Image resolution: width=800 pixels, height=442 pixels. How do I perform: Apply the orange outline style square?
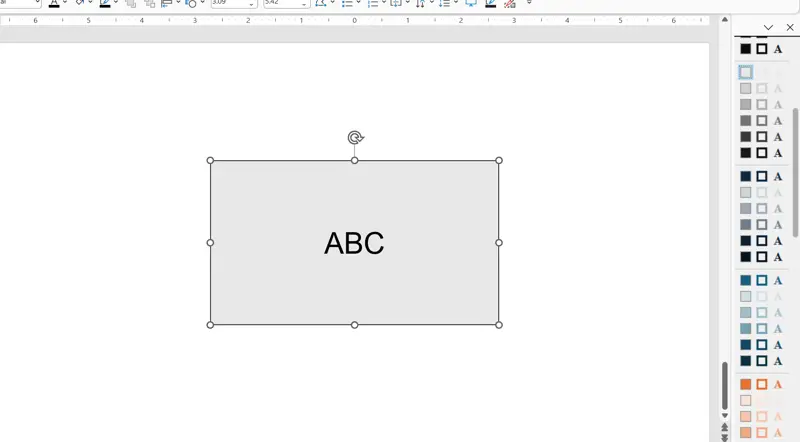pyautogui.click(x=762, y=384)
